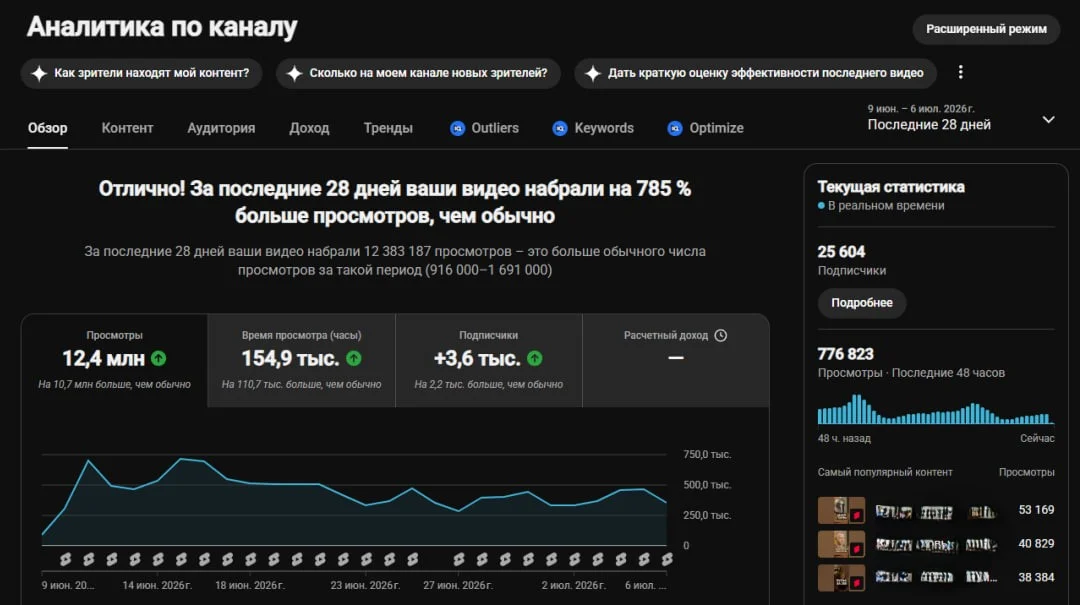The image size is (1080, 605).
Task: Click sparkle icon in 'Дать краткую оценку' chip
Action: coord(593,73)
